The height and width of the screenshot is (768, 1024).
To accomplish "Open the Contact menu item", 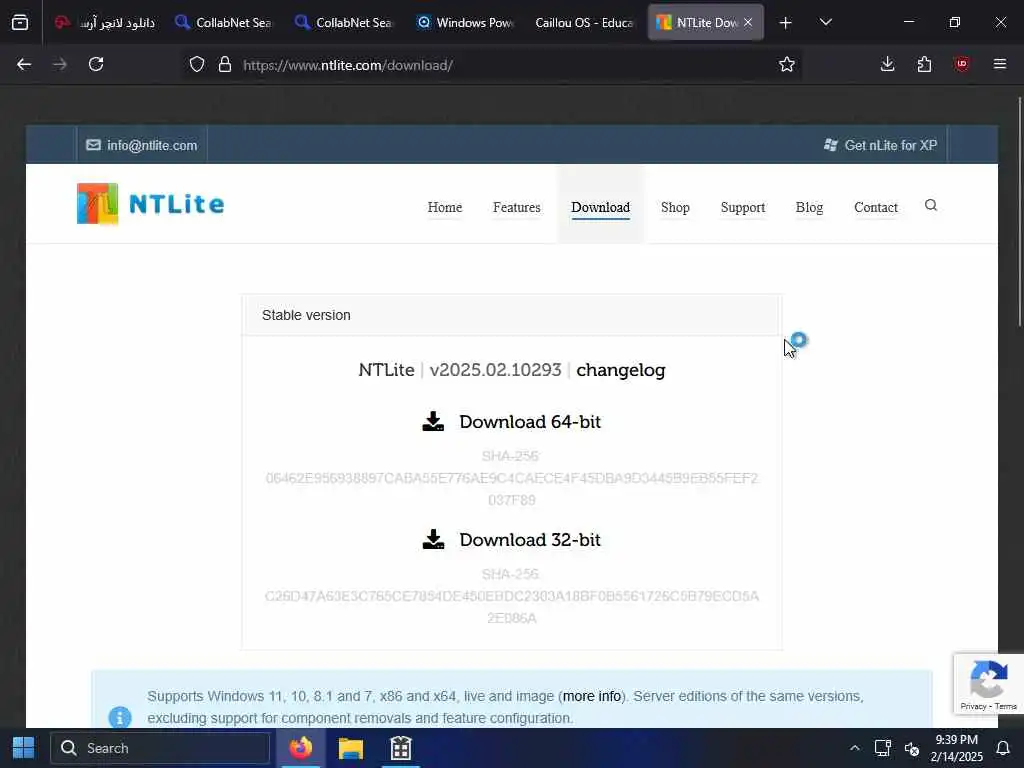I will 876,207.
